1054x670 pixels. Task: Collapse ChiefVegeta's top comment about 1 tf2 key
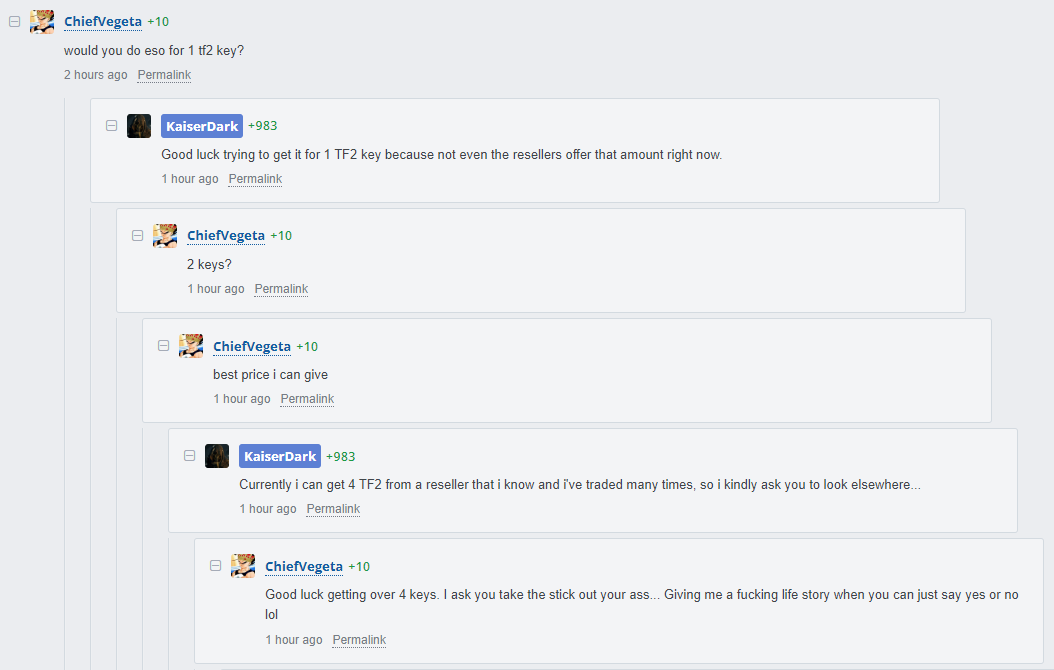click(14, 22)
